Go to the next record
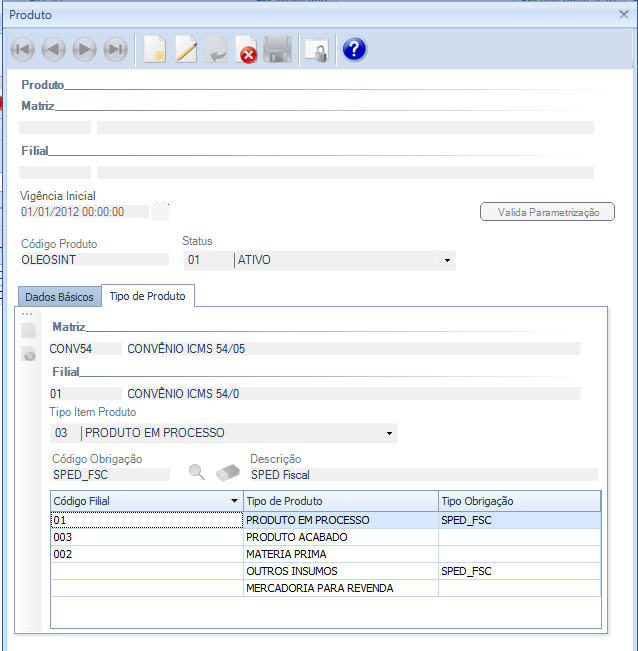 click(85, 50)
